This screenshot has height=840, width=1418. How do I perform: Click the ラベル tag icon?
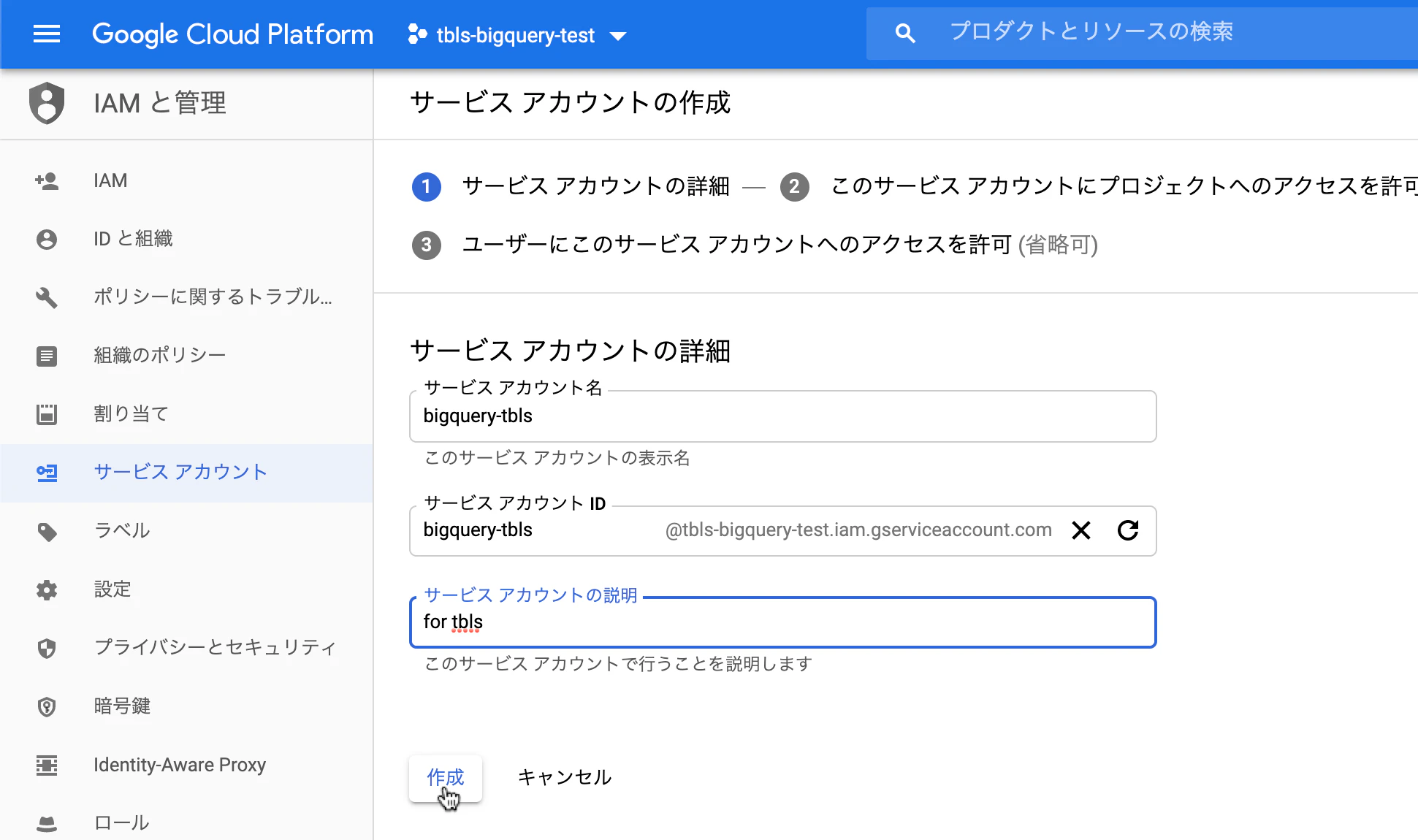point(47,531)
